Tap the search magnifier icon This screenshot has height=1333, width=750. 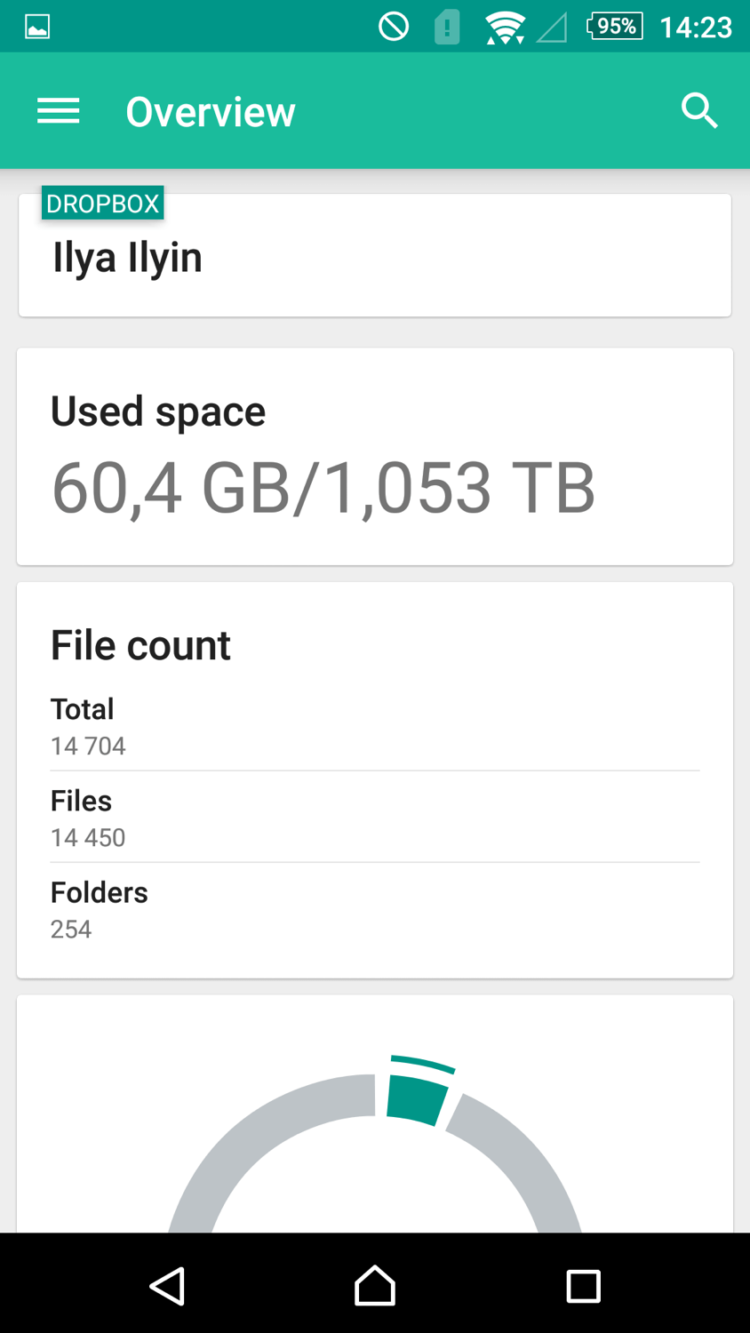[x=699, y=111]
